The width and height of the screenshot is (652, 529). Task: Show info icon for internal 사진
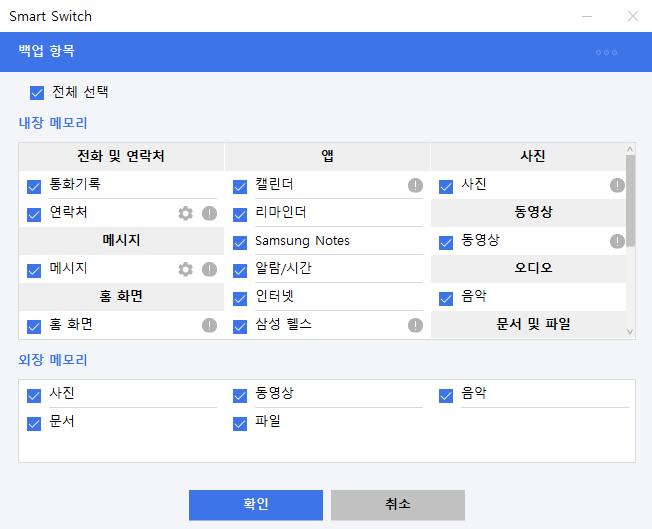click(x=617, y=185)
